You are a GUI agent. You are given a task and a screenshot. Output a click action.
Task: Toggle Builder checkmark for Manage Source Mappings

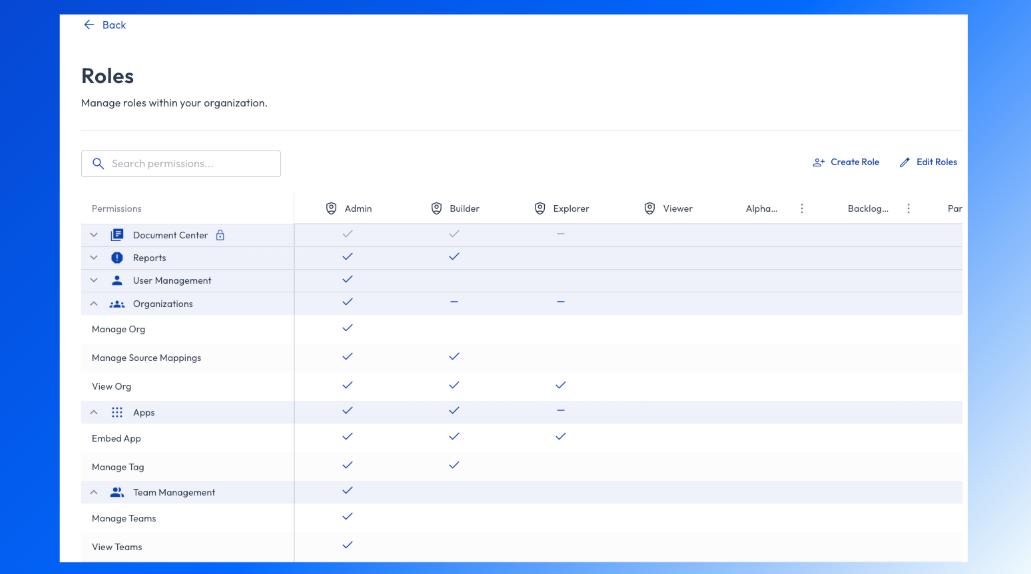pos(454,356)
